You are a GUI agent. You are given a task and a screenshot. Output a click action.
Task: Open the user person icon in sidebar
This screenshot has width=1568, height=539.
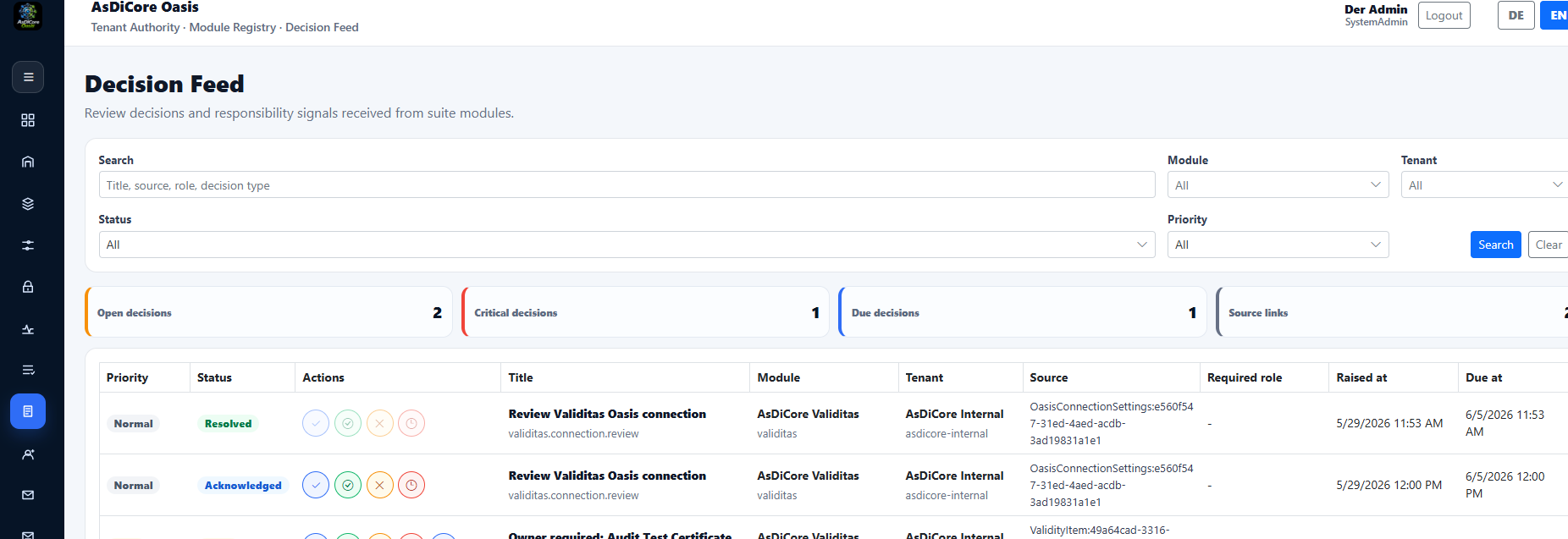pyautogui.click(x=28, y=454)
